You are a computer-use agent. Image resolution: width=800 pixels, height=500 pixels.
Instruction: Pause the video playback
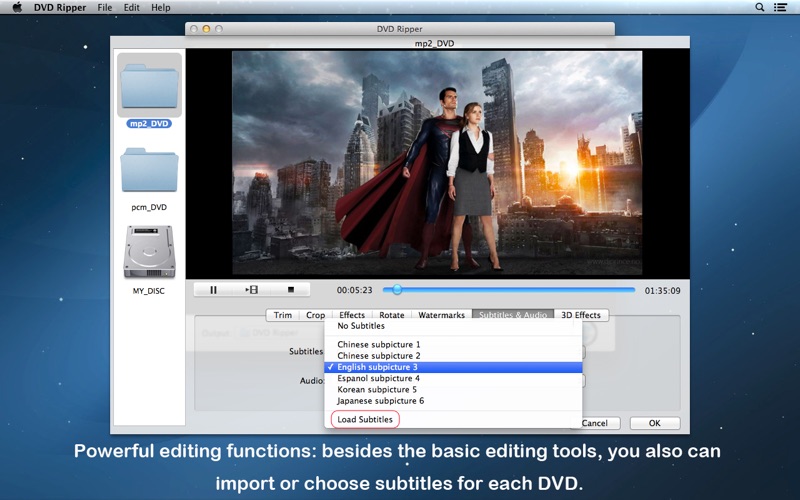pos(213,290)
